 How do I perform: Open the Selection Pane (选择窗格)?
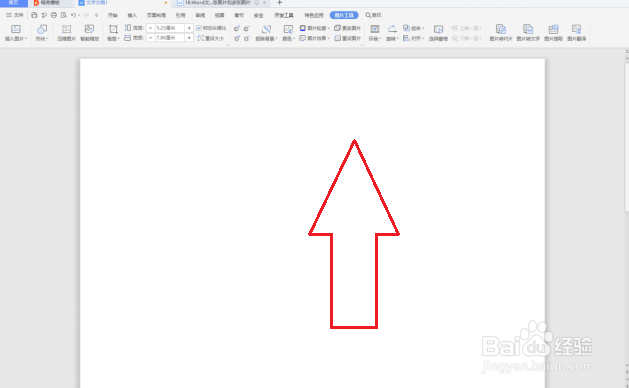pos(438,33)
